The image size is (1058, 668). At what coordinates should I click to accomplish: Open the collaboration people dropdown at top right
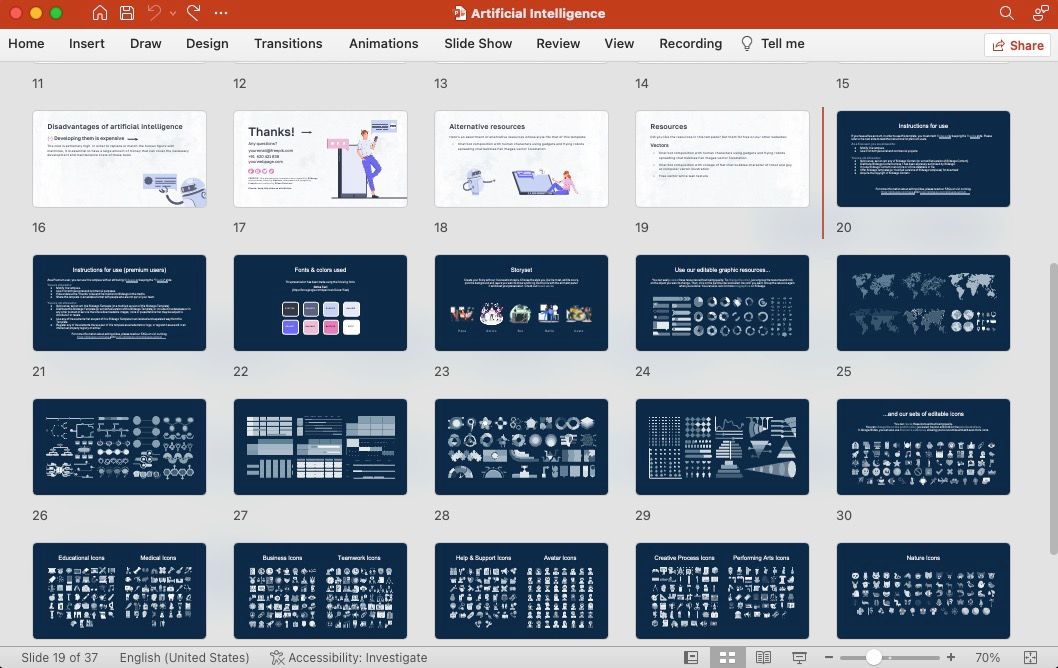[1040, 13]
